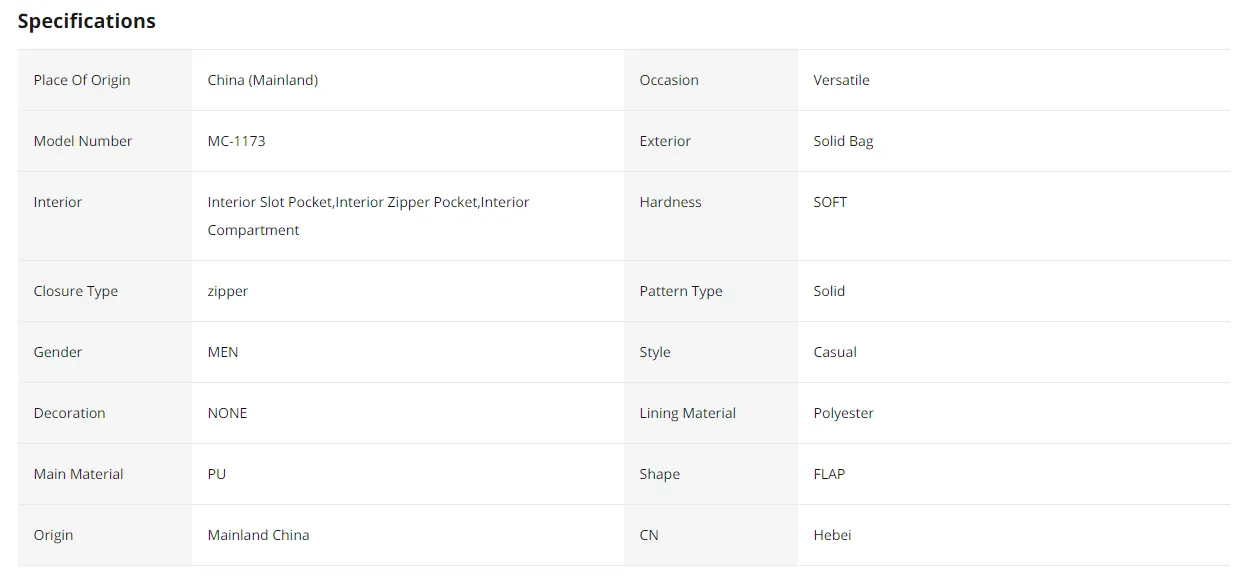Select the Occasion value Versatile
This screenshot has height=584, width=1252.
click(x=842, y=80)
